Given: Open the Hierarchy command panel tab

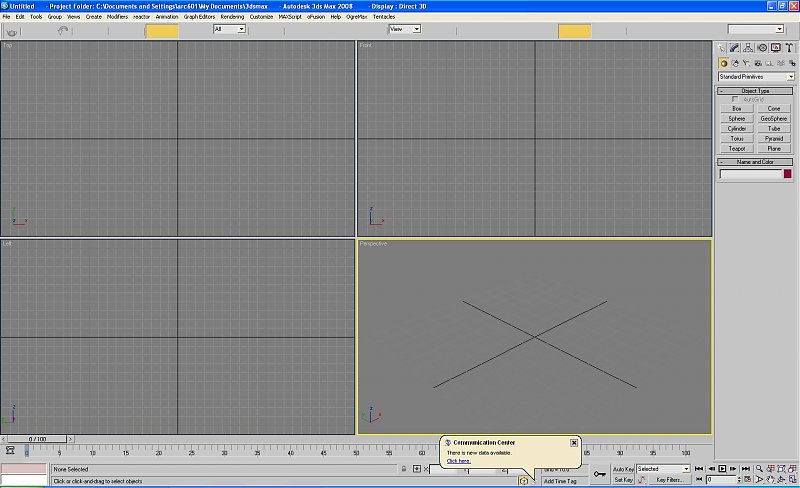Looking at the screenshot, I should point(748,47).
